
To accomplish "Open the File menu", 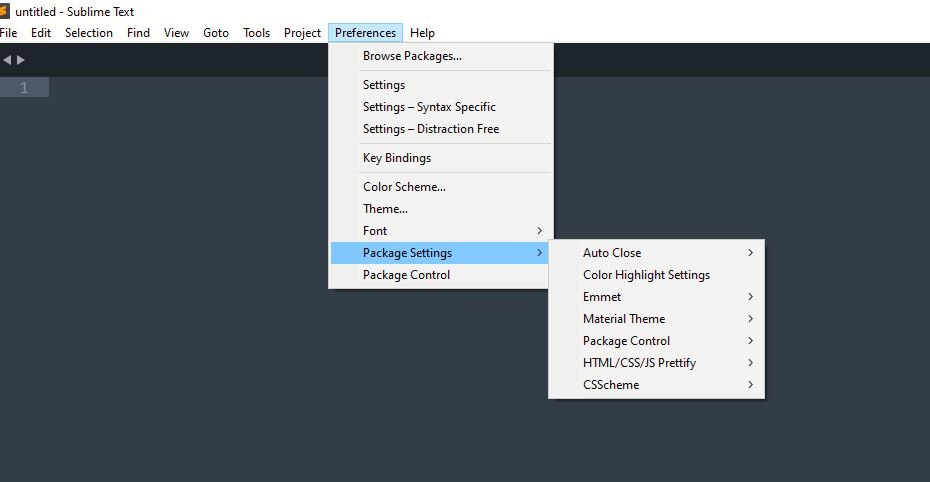I will [x=8, y=33].
